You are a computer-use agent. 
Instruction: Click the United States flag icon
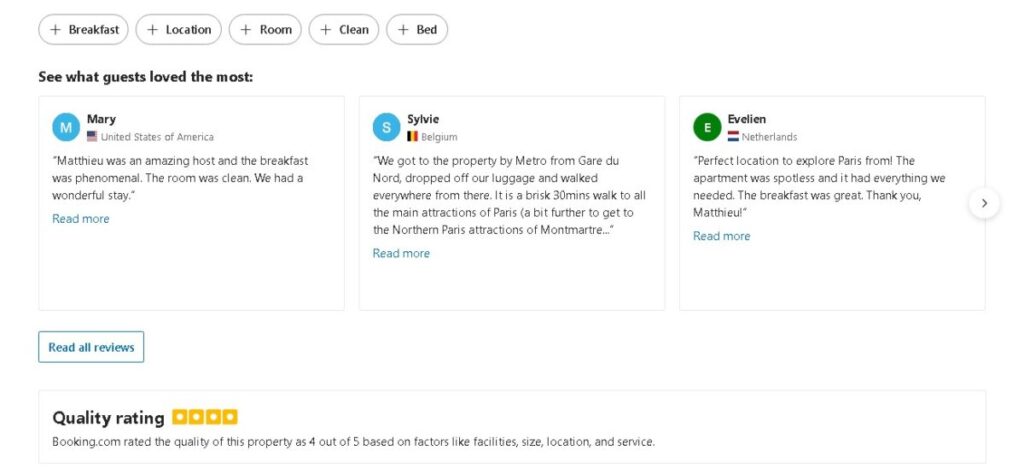click(92, 136)
